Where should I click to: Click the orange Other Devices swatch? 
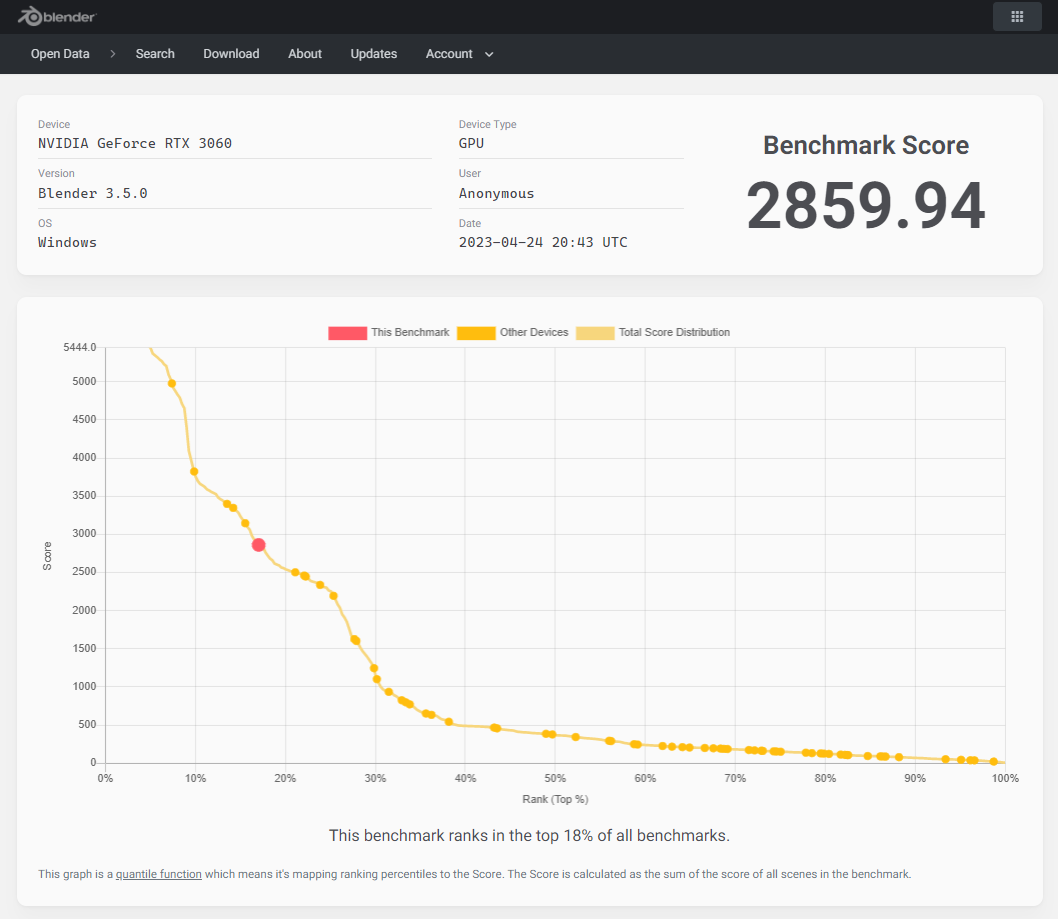click(476, 333)
